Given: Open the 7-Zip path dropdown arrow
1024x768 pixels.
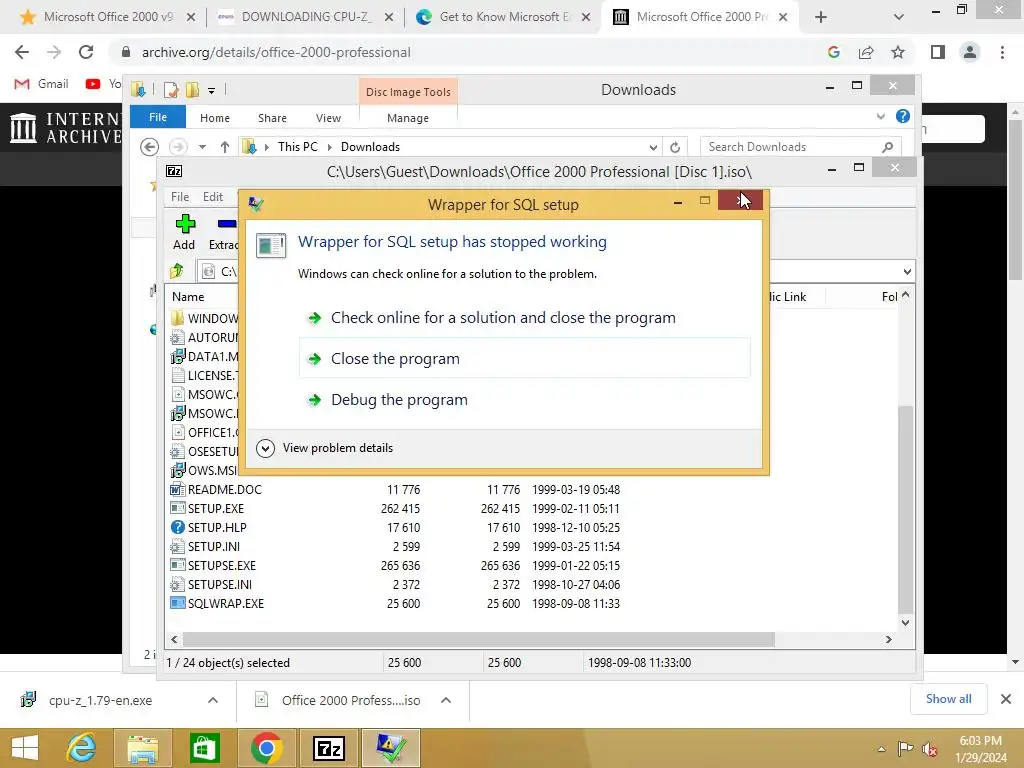Looking at the screenshot, I should (907, 271).
